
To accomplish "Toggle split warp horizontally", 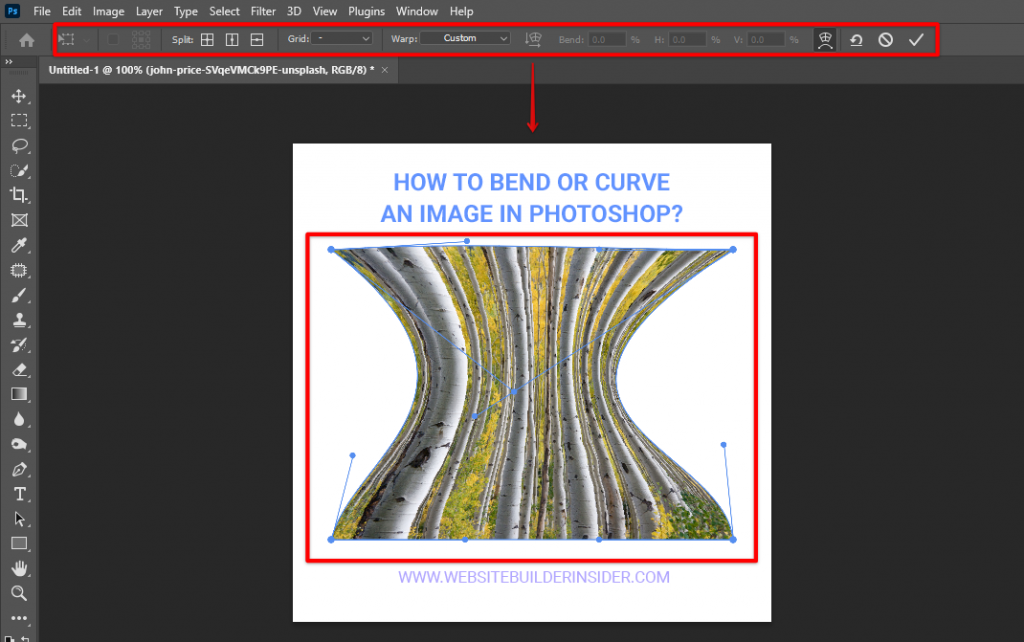I will point(256,38).
